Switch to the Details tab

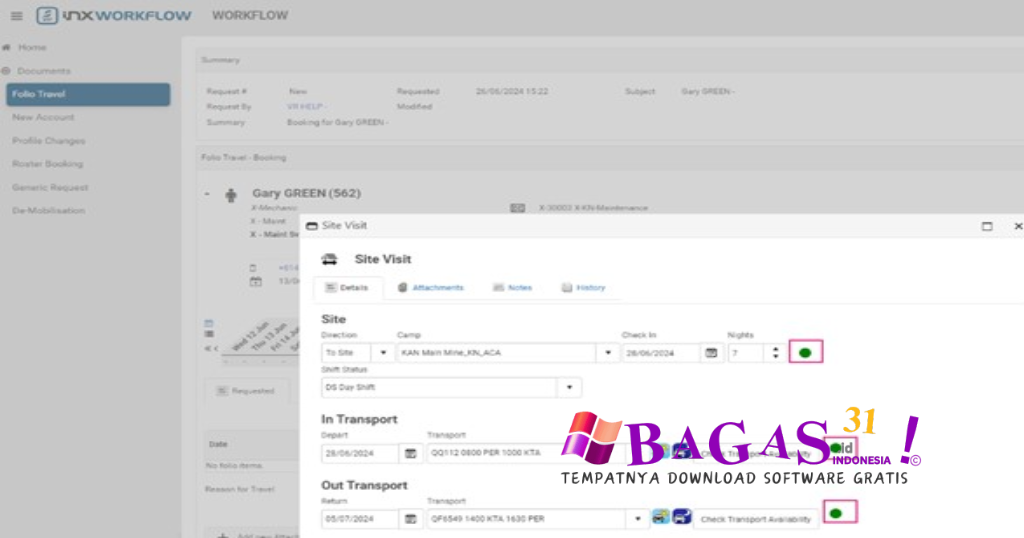(347, 288)
